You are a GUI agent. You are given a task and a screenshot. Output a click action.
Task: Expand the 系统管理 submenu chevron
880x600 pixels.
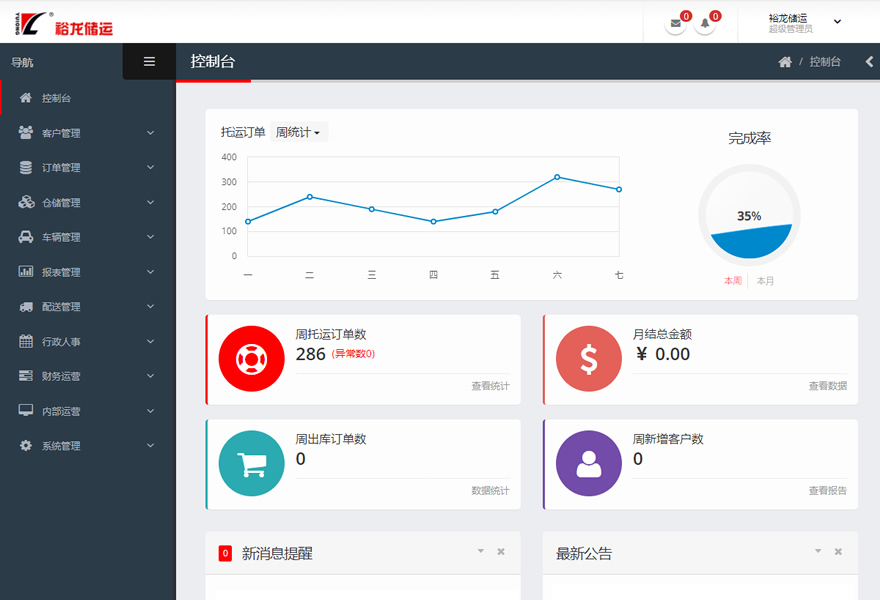(150, 446)
